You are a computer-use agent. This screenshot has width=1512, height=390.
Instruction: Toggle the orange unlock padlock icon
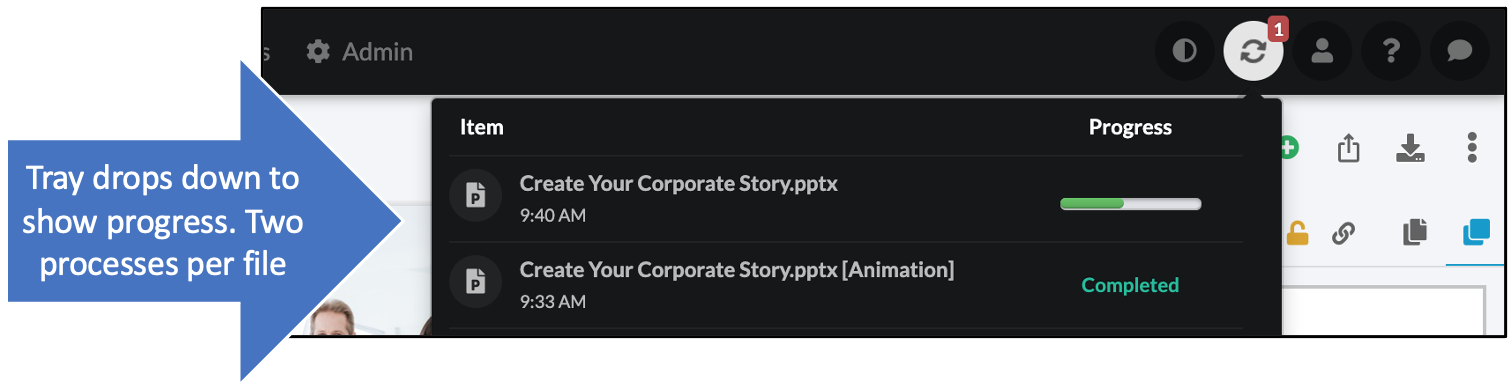(x=1296, y=234)
